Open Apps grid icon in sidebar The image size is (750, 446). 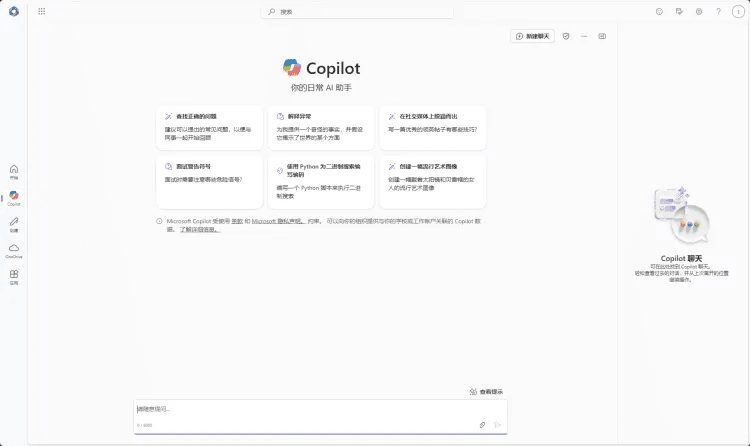tap(14, 277)
